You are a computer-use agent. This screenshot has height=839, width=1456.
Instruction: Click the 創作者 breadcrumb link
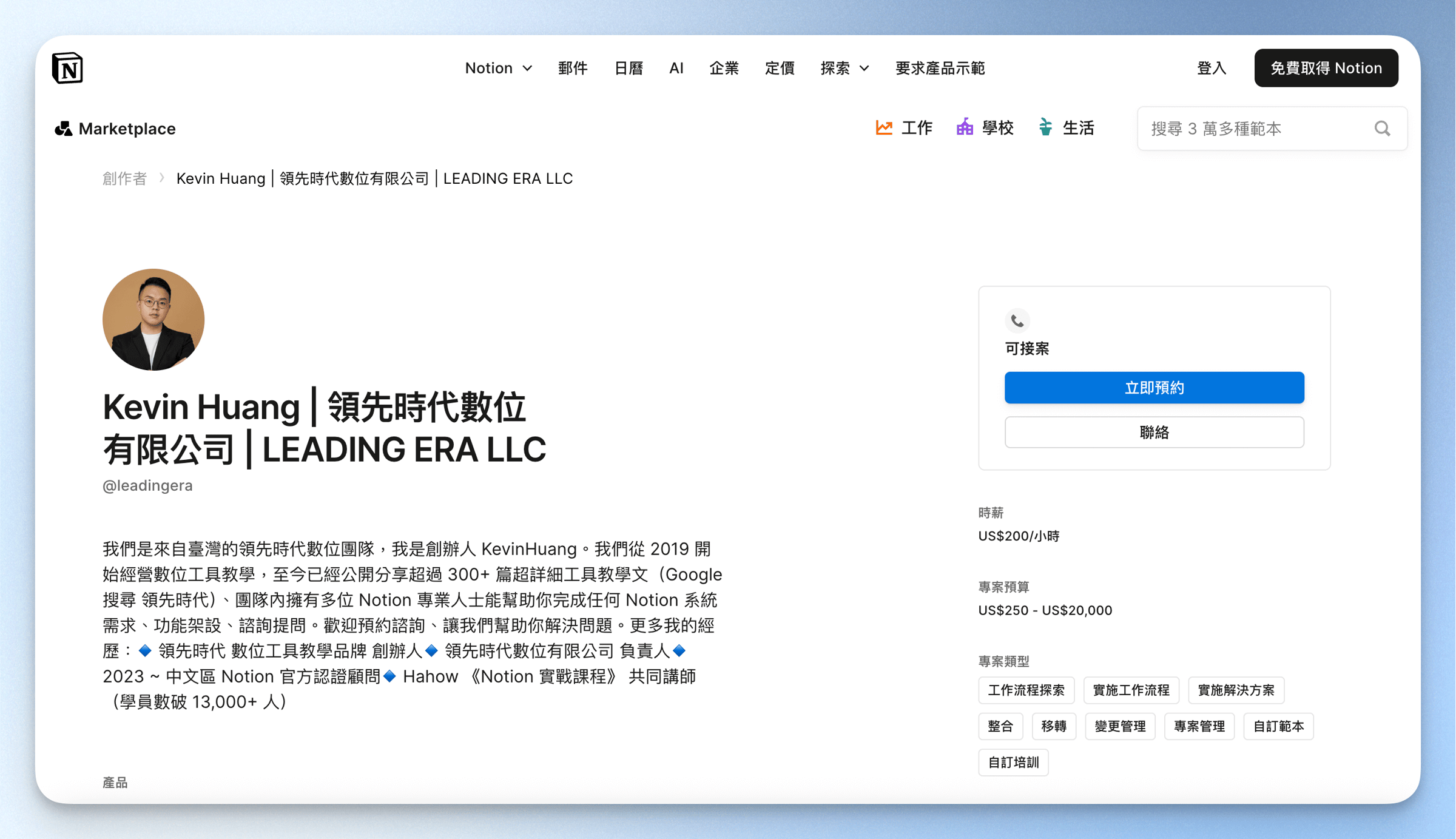coord(124,178)
